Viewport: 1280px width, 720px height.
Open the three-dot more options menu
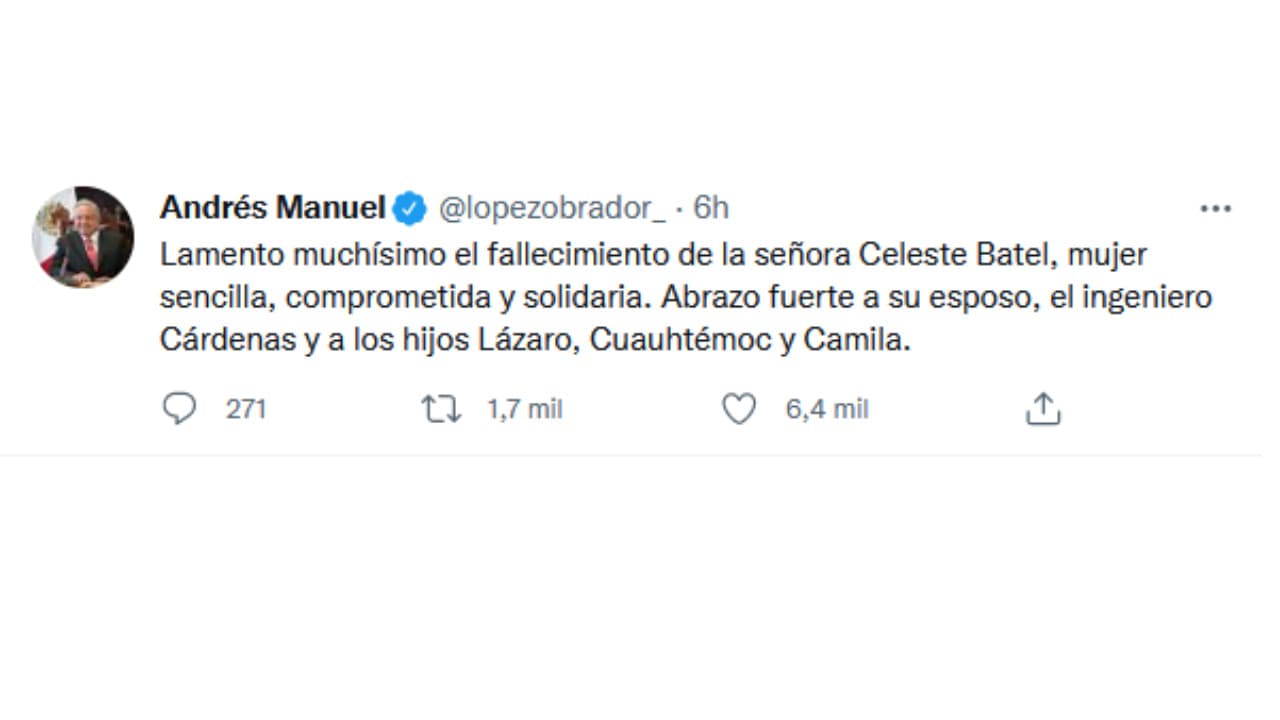1215,207
